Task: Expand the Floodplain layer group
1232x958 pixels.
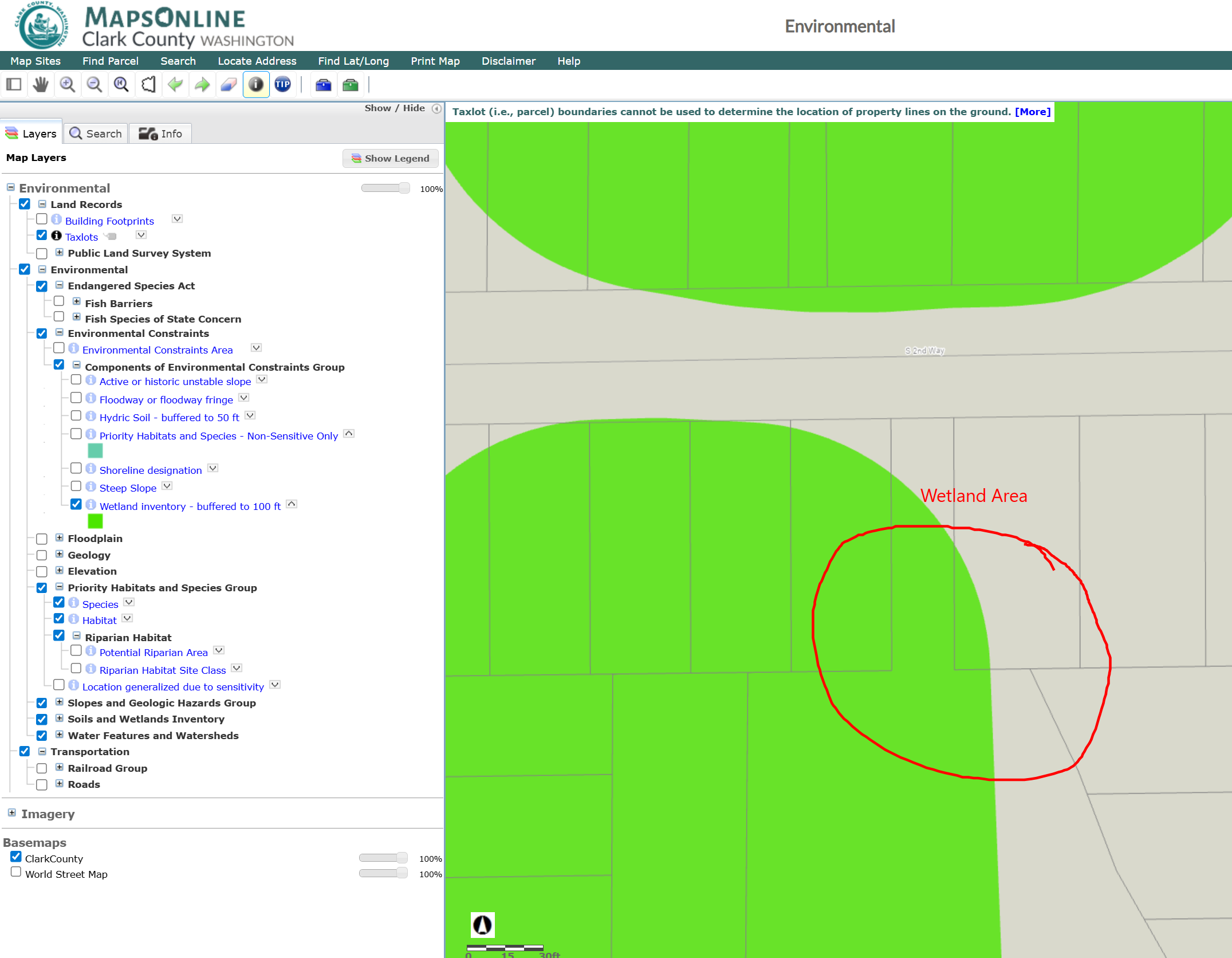Action: click(60, 538)
